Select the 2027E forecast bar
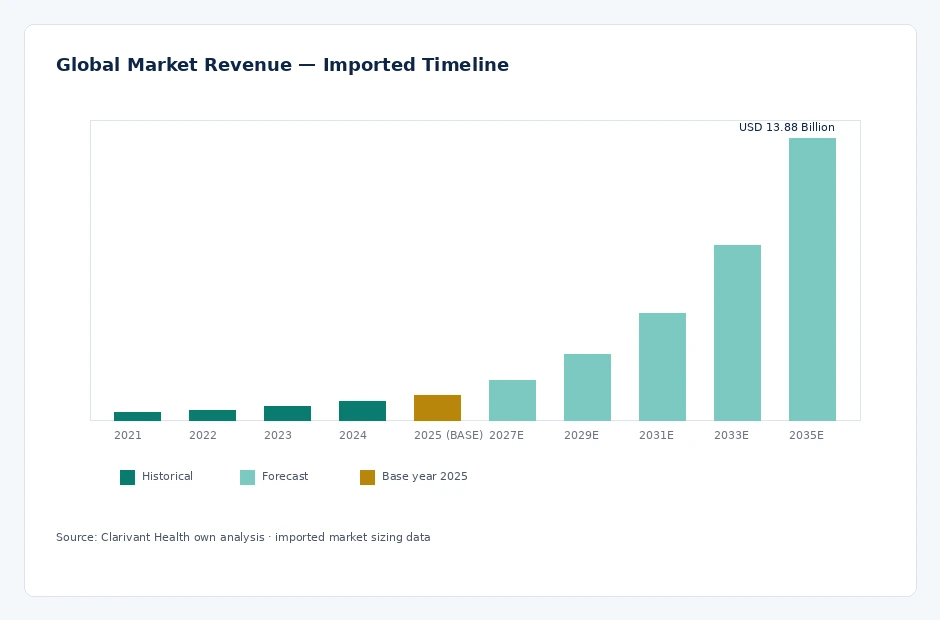This screenshot has height=620, width=940. click(x=512, y=401)
